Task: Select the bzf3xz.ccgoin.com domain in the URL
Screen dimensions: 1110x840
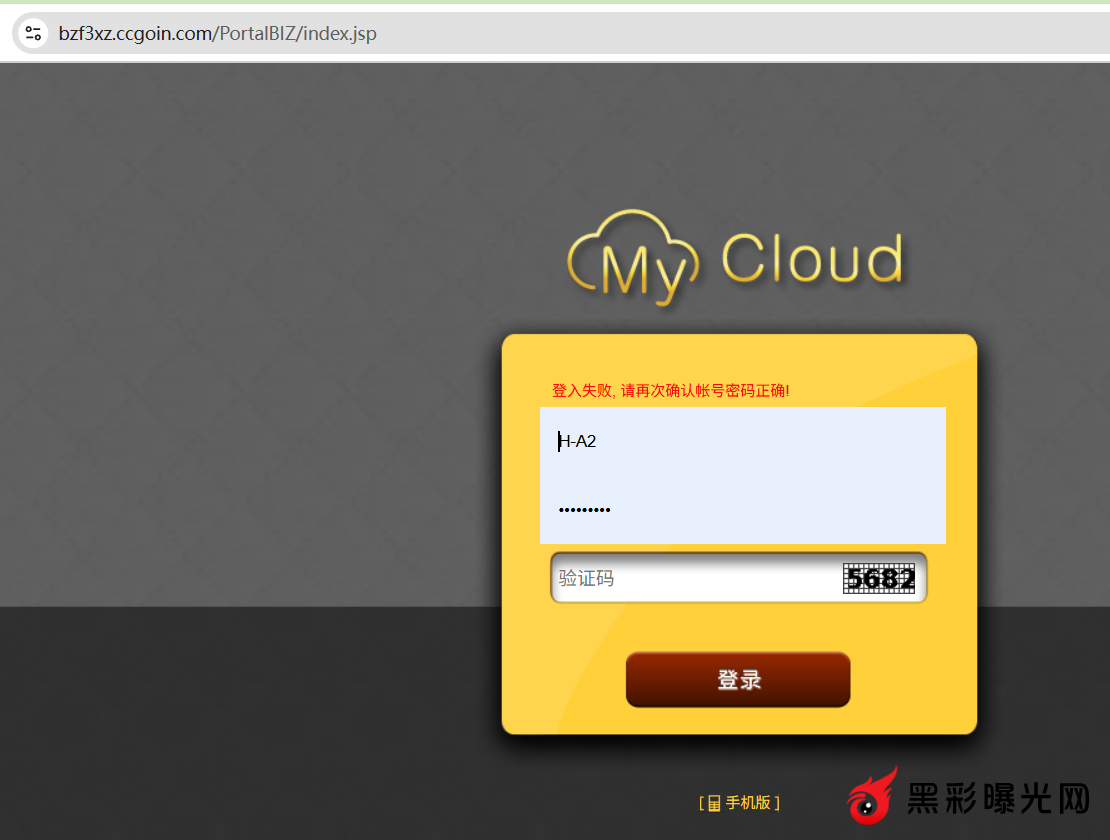Action: pos(135,33)
